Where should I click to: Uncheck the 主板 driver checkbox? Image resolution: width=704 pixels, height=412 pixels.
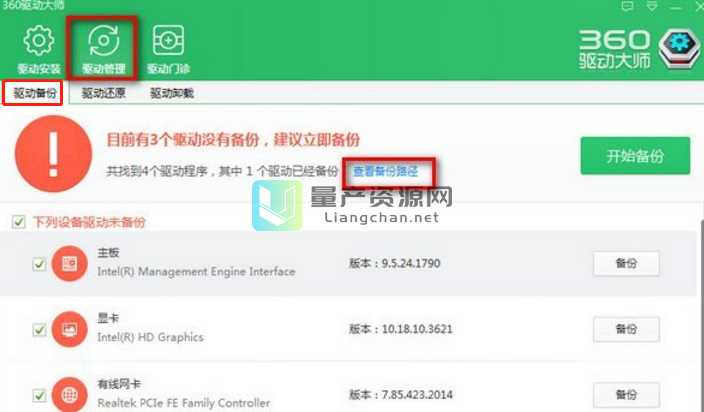click(40, 263)
